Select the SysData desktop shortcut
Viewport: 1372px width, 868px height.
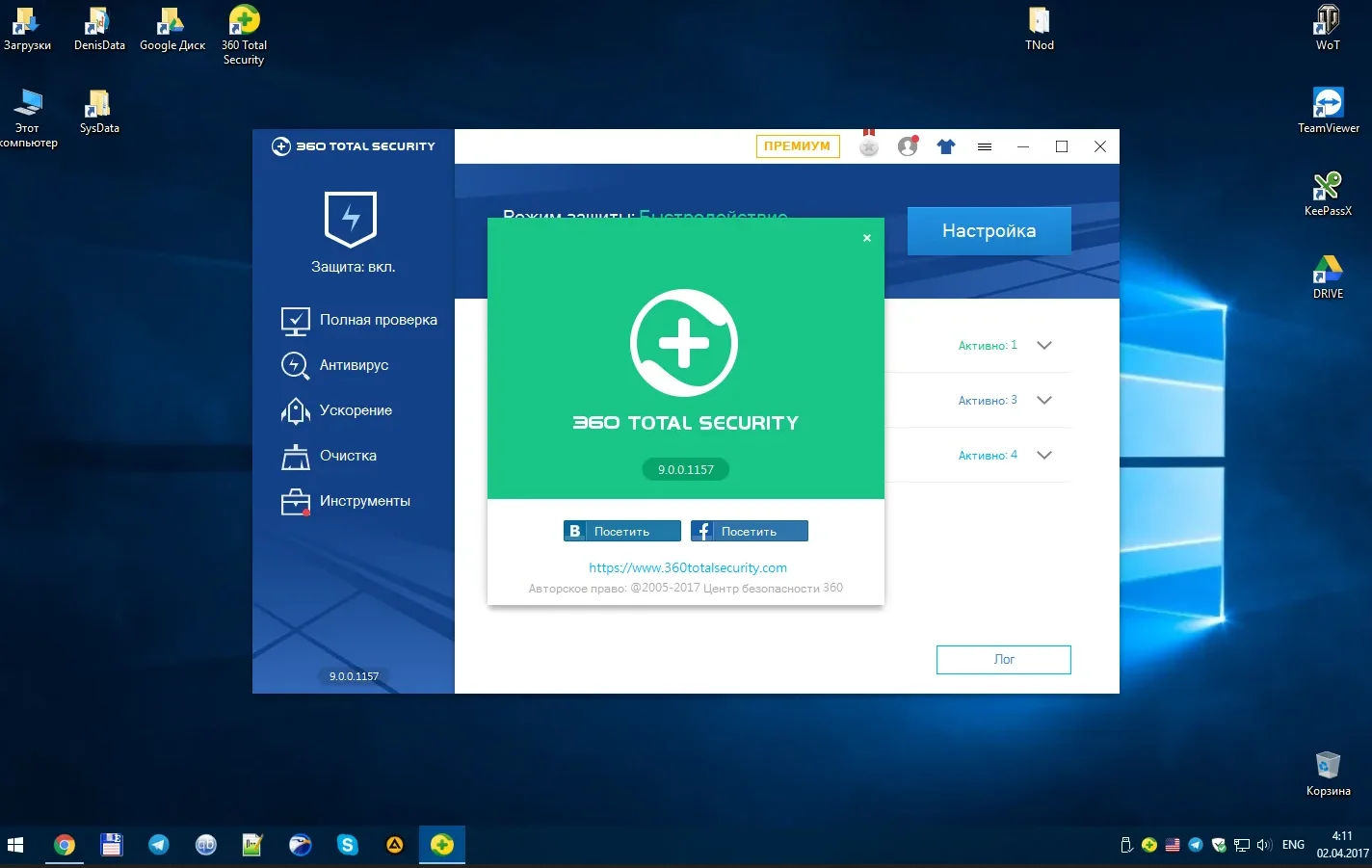[99, 112]
